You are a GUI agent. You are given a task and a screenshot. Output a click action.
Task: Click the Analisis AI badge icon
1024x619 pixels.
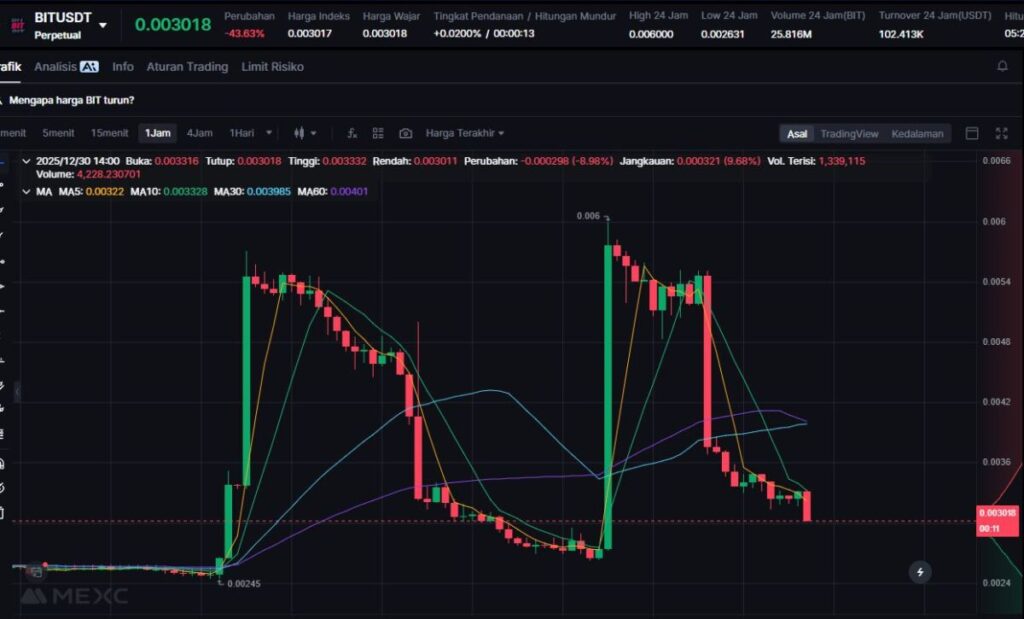[x=89, y=67]
